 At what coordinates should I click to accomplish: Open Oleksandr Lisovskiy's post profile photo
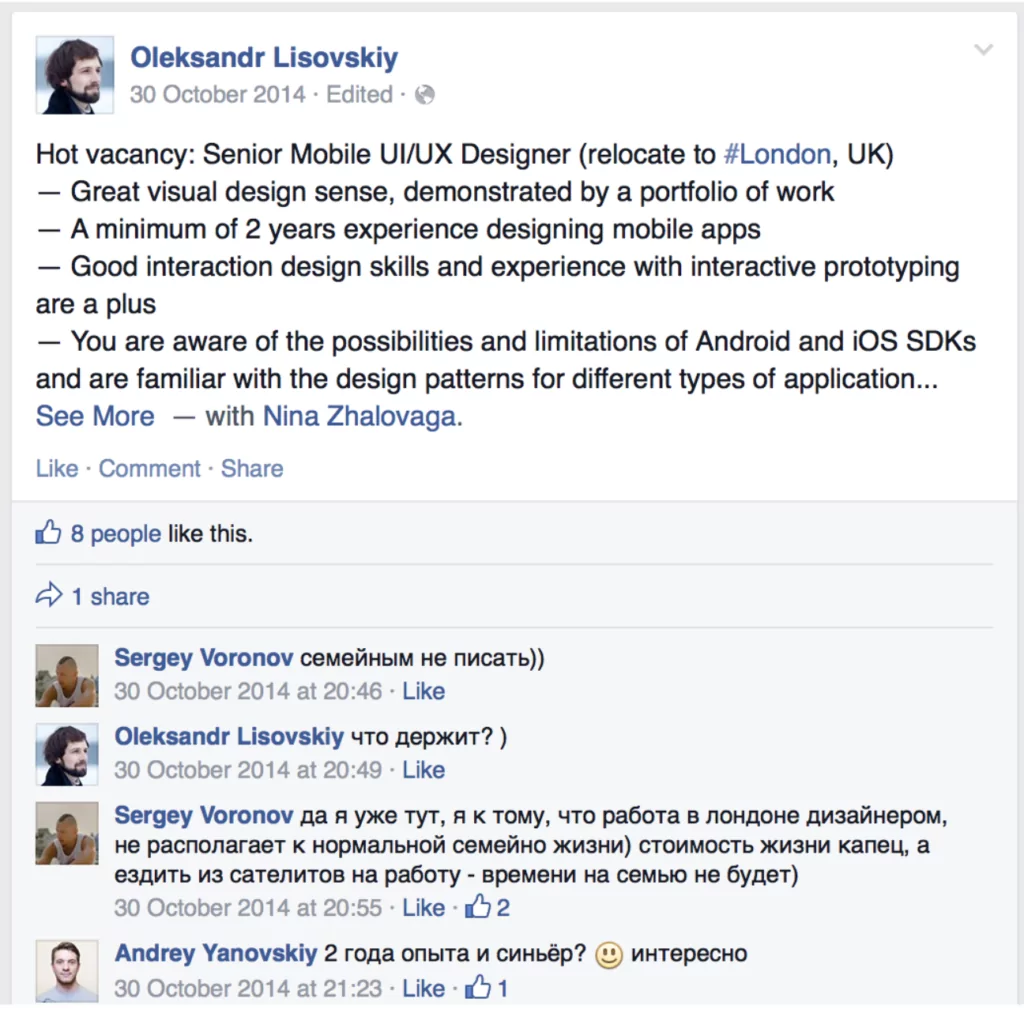pos(74,75)
